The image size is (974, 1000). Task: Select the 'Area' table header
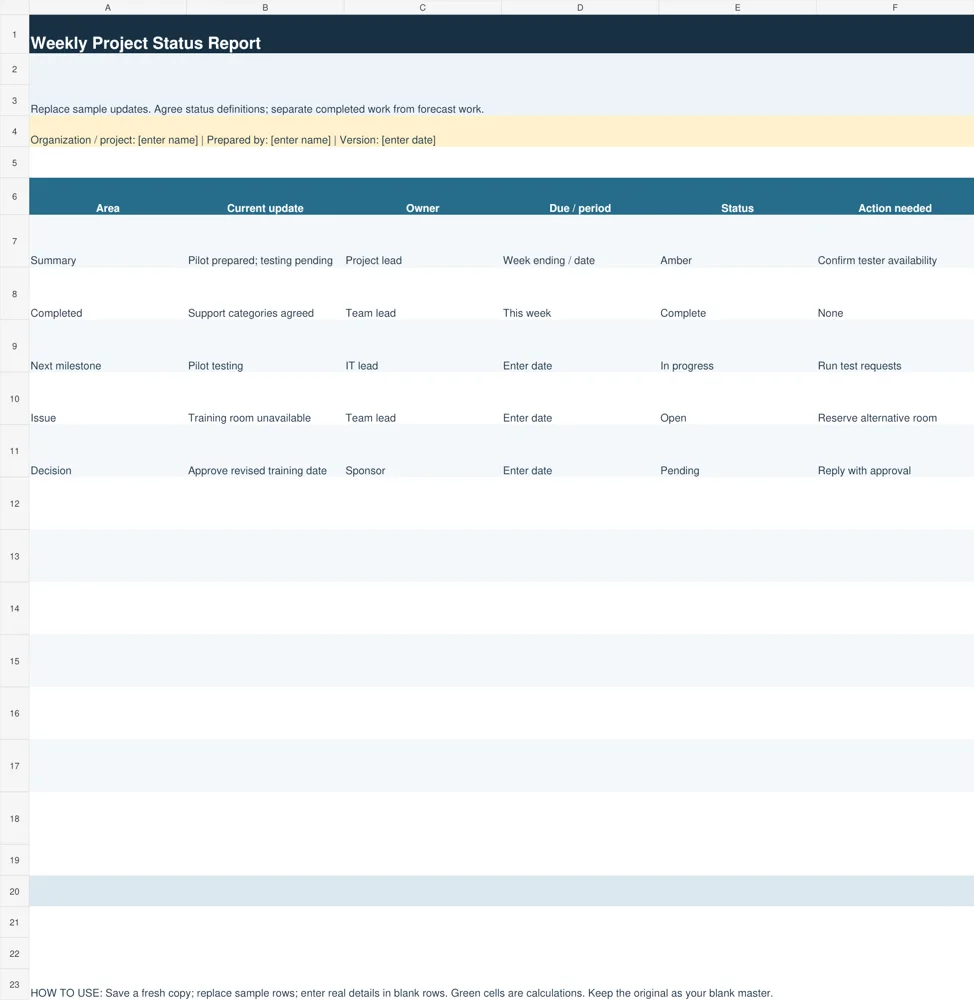coord(108,196)
